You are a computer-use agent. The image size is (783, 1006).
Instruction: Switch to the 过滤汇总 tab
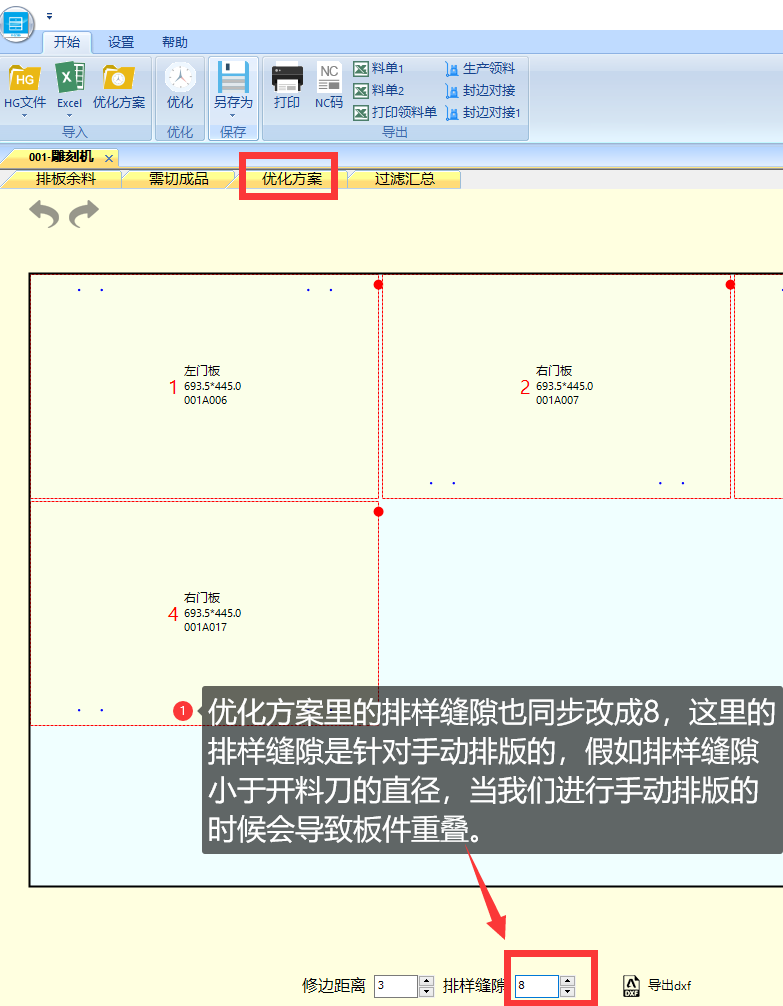404,179
